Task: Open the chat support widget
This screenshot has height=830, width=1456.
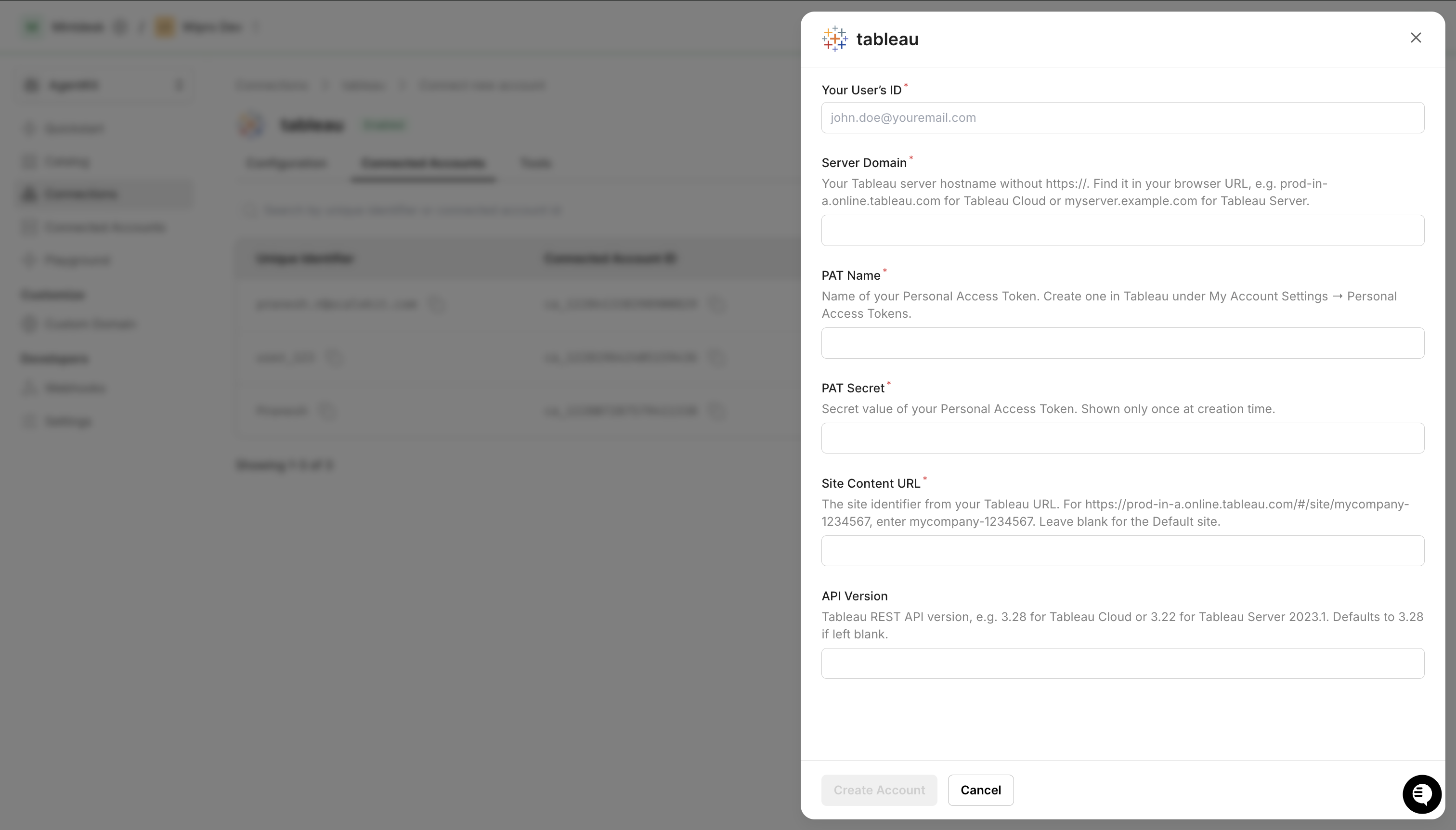Action: (x=1422, y=794)
